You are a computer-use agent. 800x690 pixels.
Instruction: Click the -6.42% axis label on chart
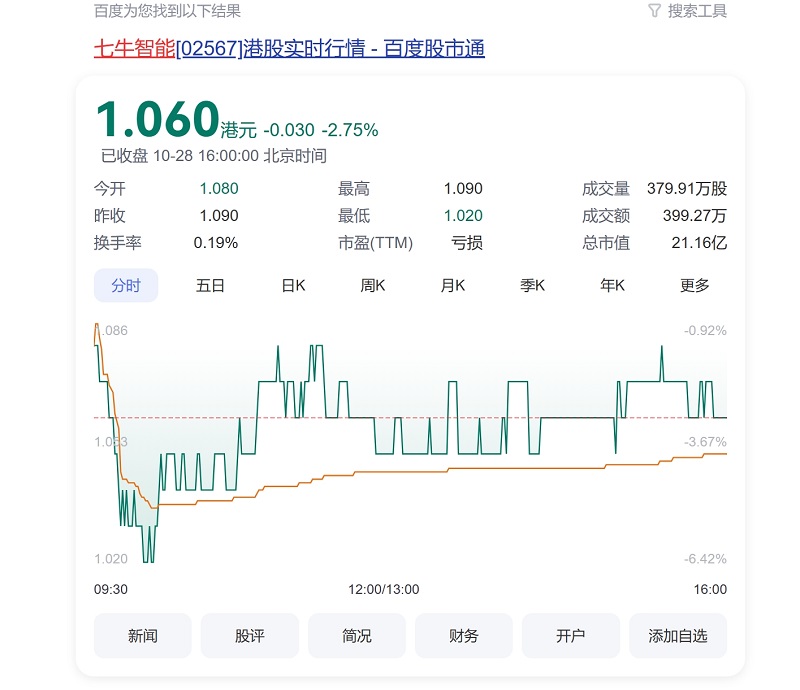pyautogui.click(x=705, y=559)
